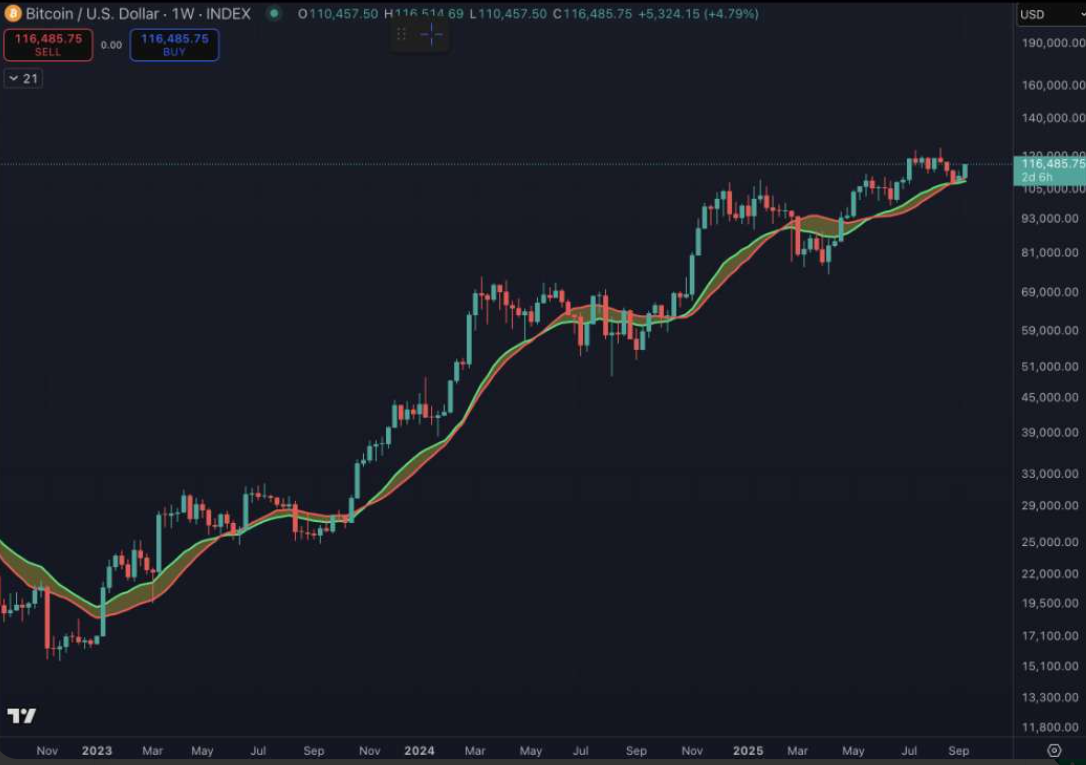
Task: Click the closing price C116,485.75 value
Action: (597, 14)
